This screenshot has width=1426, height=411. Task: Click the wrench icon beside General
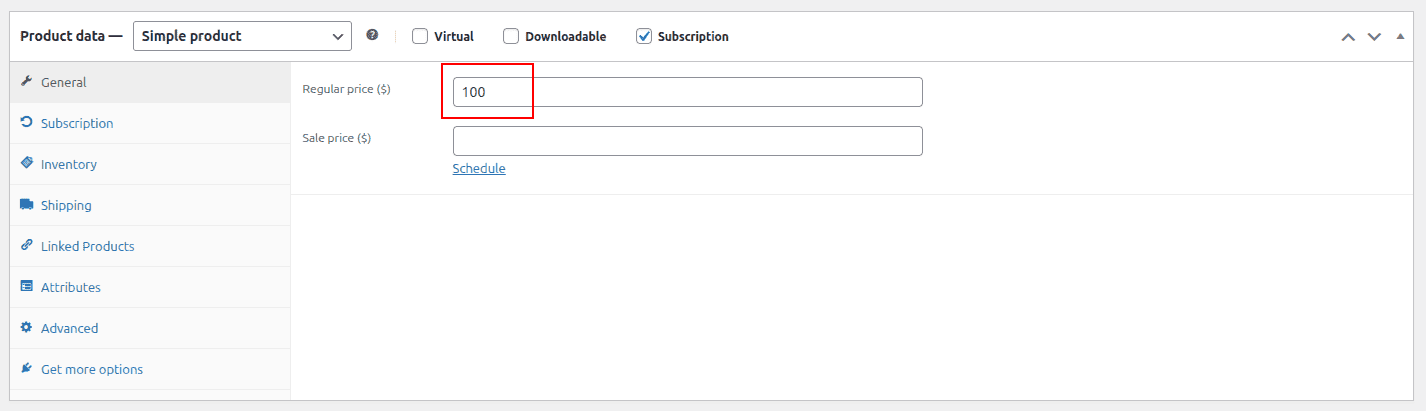[27, 82]
